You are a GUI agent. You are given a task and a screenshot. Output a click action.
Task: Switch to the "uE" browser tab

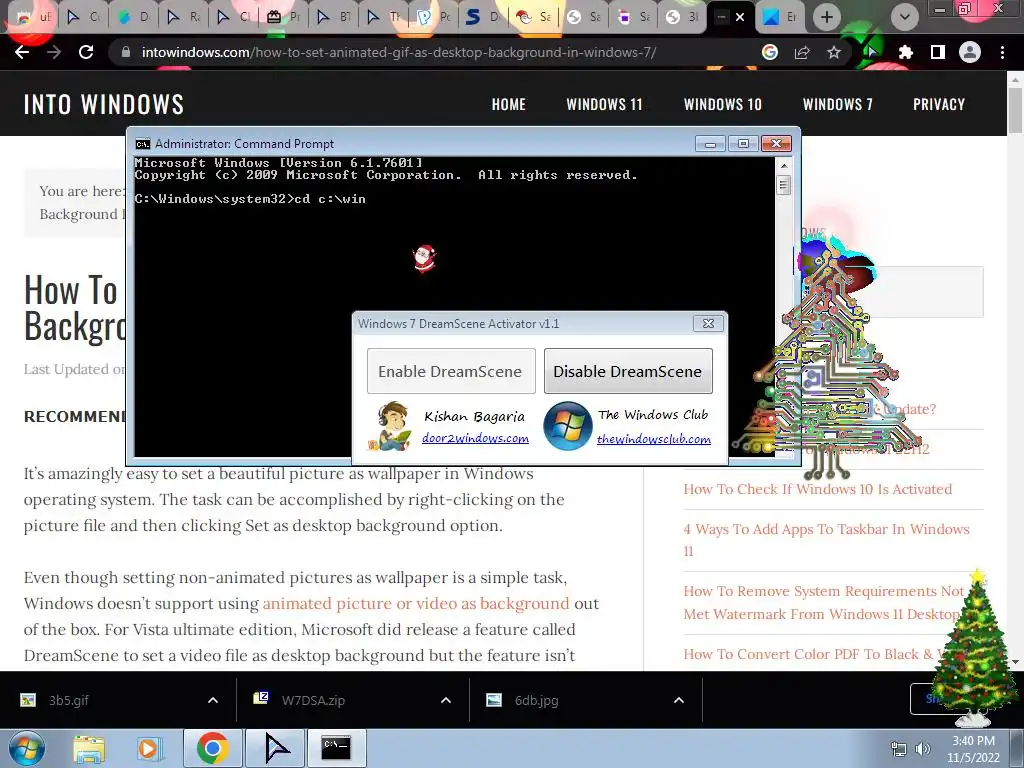(34, 17)
